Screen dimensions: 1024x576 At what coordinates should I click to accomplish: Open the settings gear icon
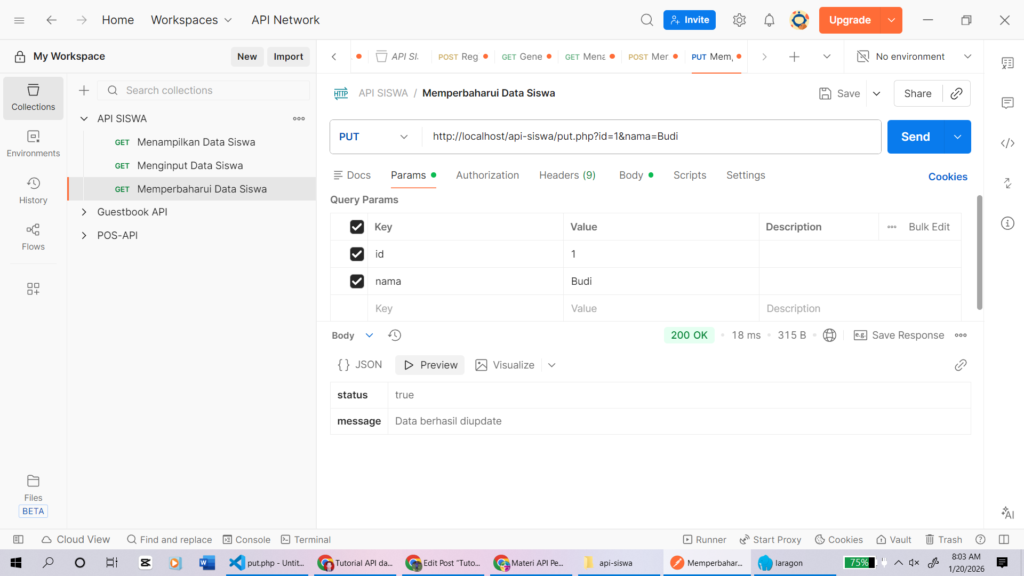point(739,20)
